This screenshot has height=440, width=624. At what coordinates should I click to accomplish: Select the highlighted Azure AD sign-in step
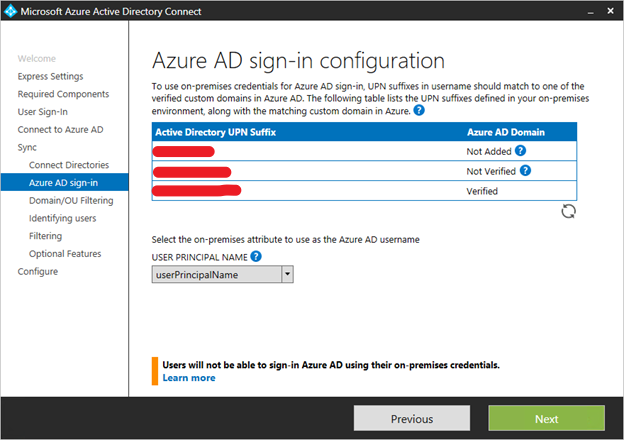point(64,183)
